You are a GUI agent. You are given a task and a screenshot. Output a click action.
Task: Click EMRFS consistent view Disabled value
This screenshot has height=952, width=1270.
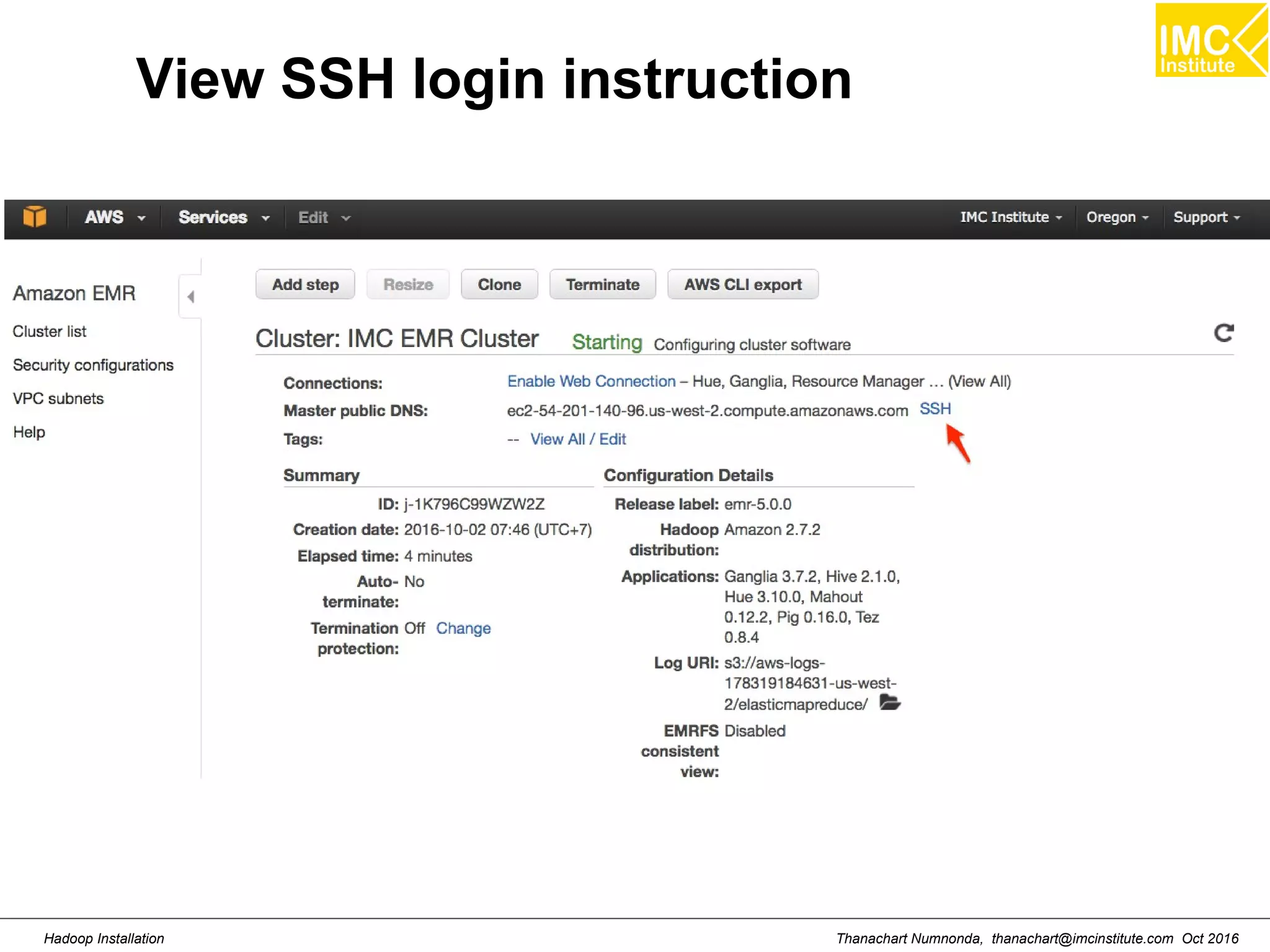pos(754,731)
